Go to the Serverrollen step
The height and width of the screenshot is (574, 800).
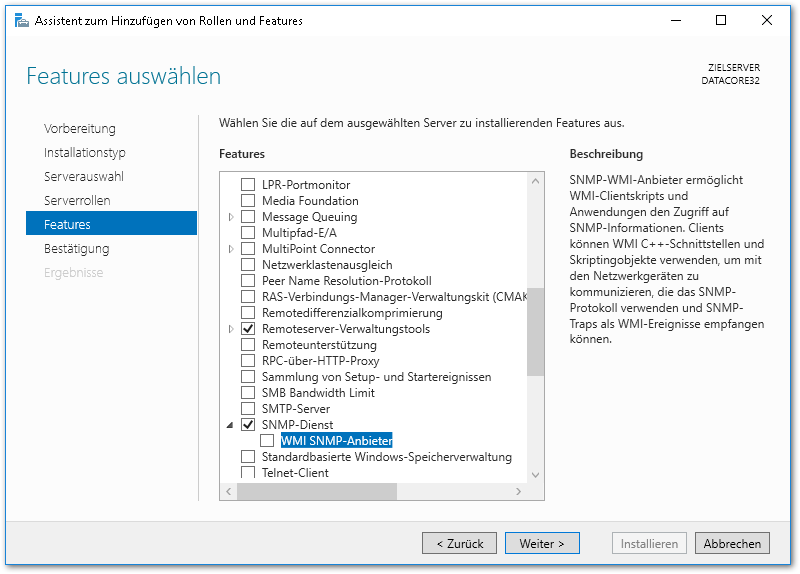[77, 201]
